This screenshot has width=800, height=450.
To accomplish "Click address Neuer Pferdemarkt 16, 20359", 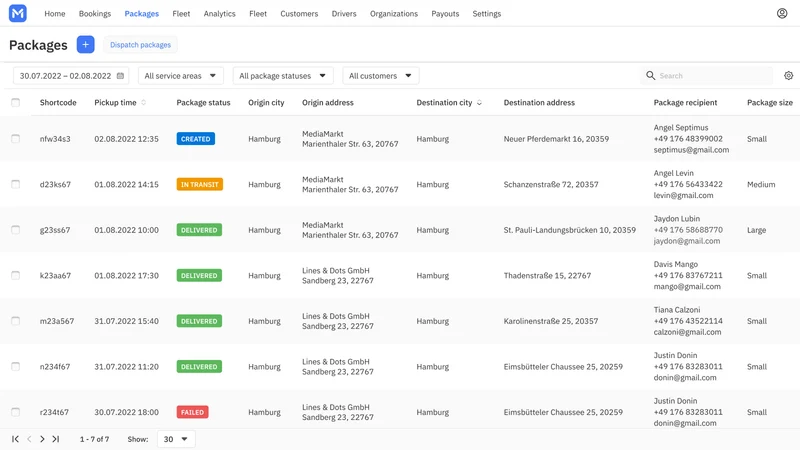I will click(556, 139).
